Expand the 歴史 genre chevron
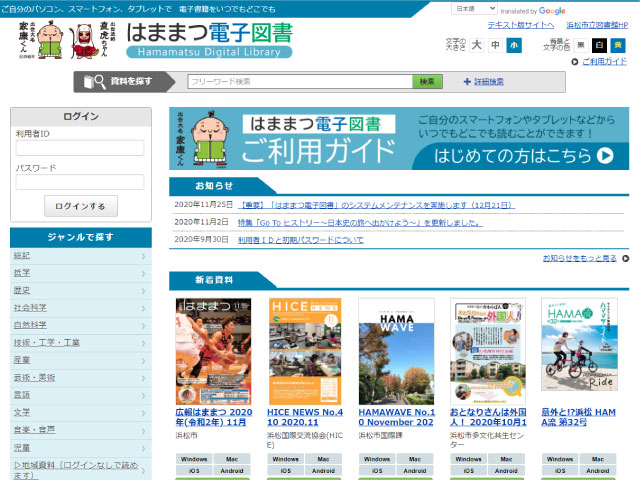 pos(144,291)
